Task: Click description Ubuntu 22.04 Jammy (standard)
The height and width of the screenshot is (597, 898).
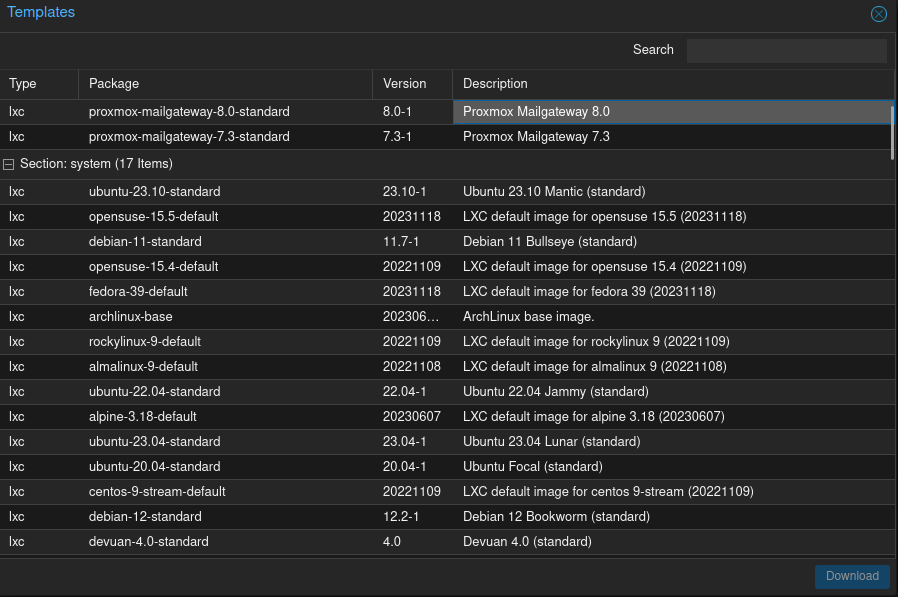Action: [556, 392]
